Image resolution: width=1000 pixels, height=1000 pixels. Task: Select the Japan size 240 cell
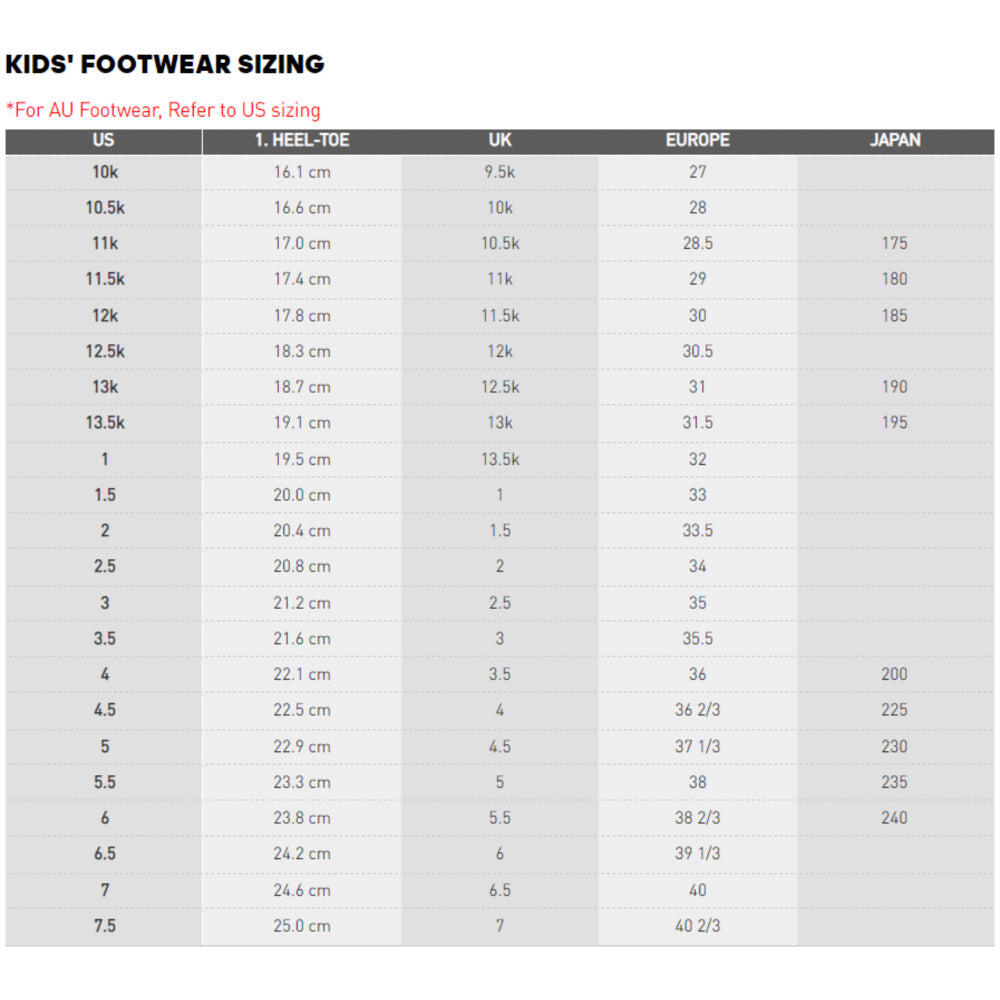pyautogui.click(x=895, y=817)
